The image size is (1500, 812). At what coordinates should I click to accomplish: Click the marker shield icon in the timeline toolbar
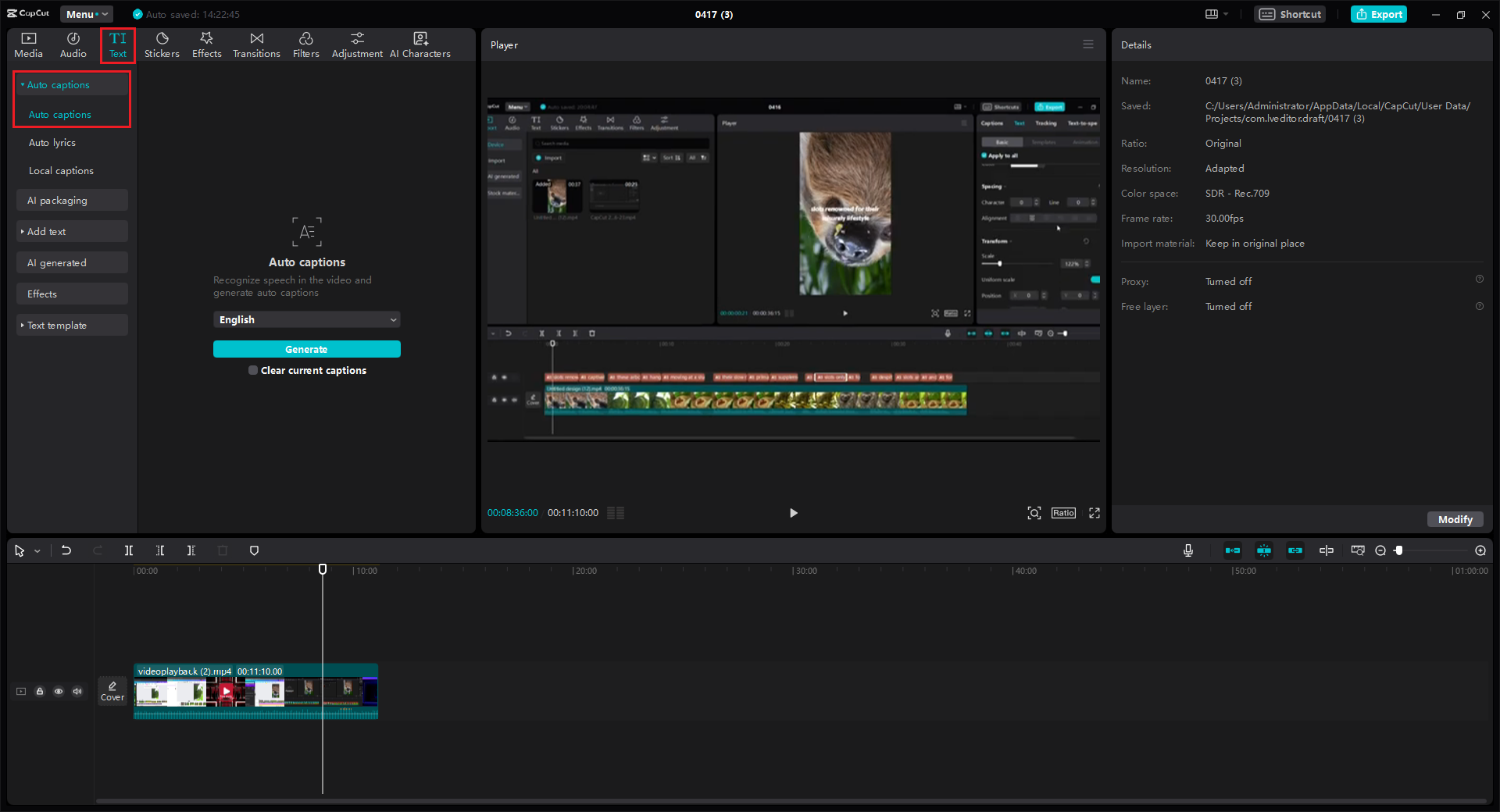click(254, 550)
